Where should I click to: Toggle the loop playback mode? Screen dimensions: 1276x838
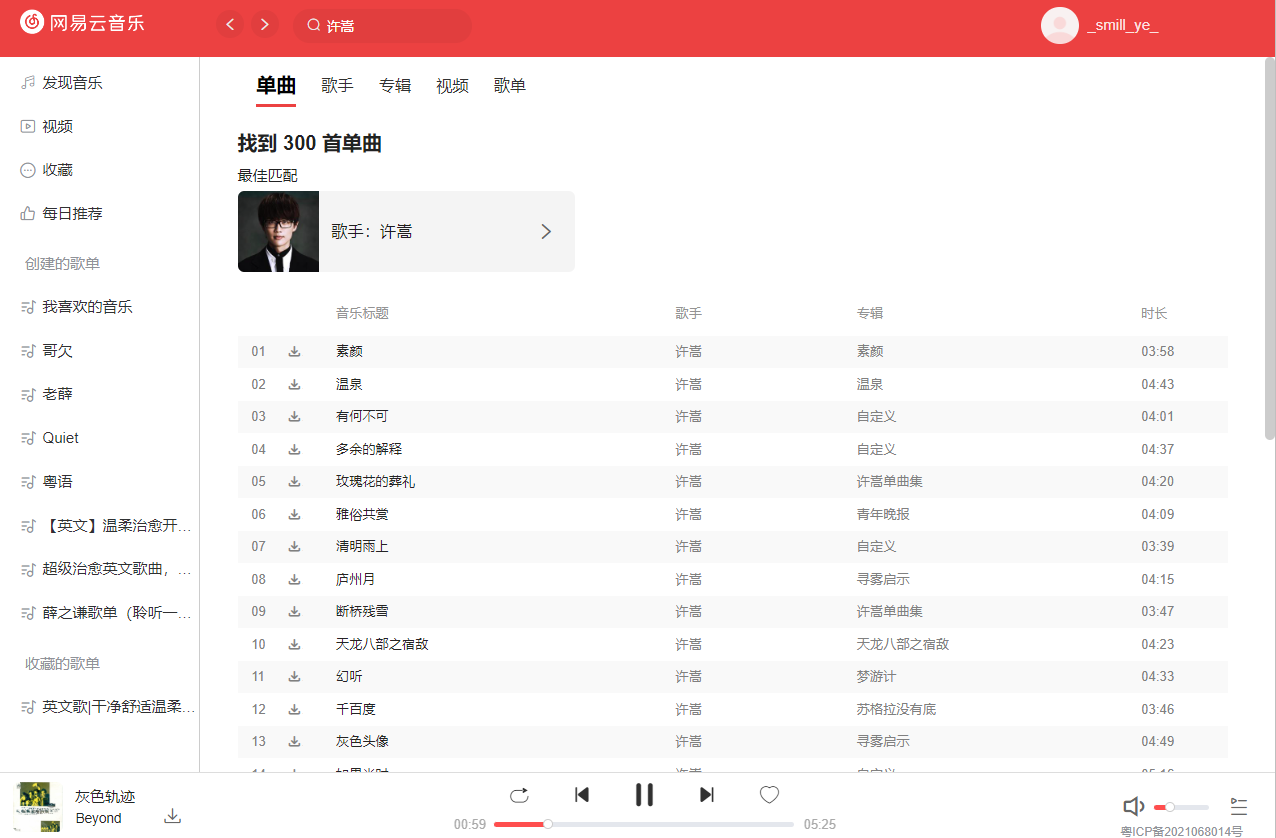519,795
